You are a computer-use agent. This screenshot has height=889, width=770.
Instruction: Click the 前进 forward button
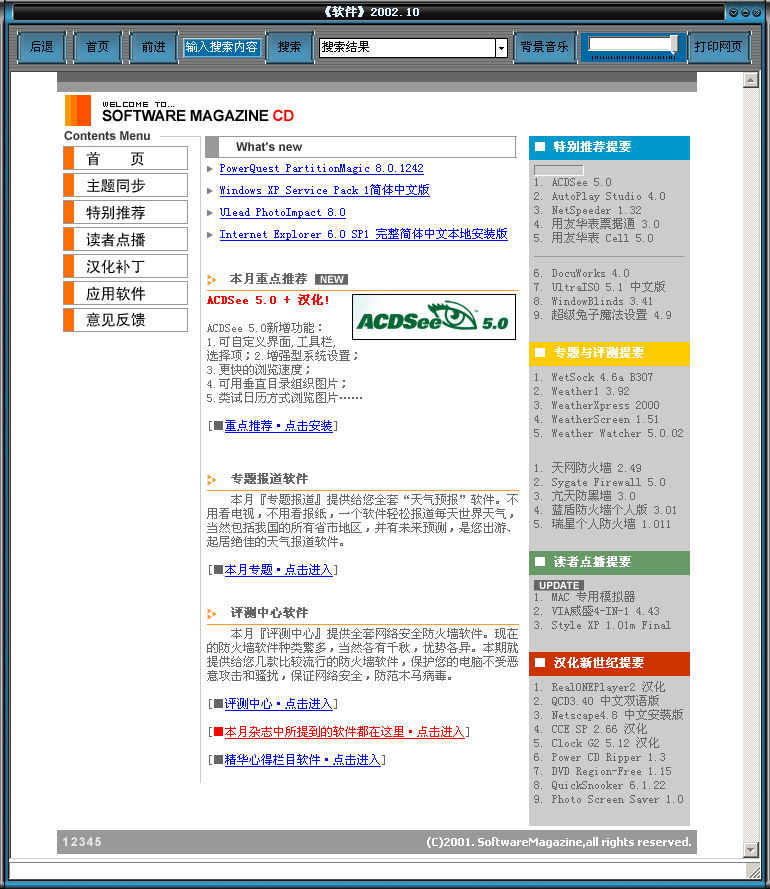coord(153,47)
